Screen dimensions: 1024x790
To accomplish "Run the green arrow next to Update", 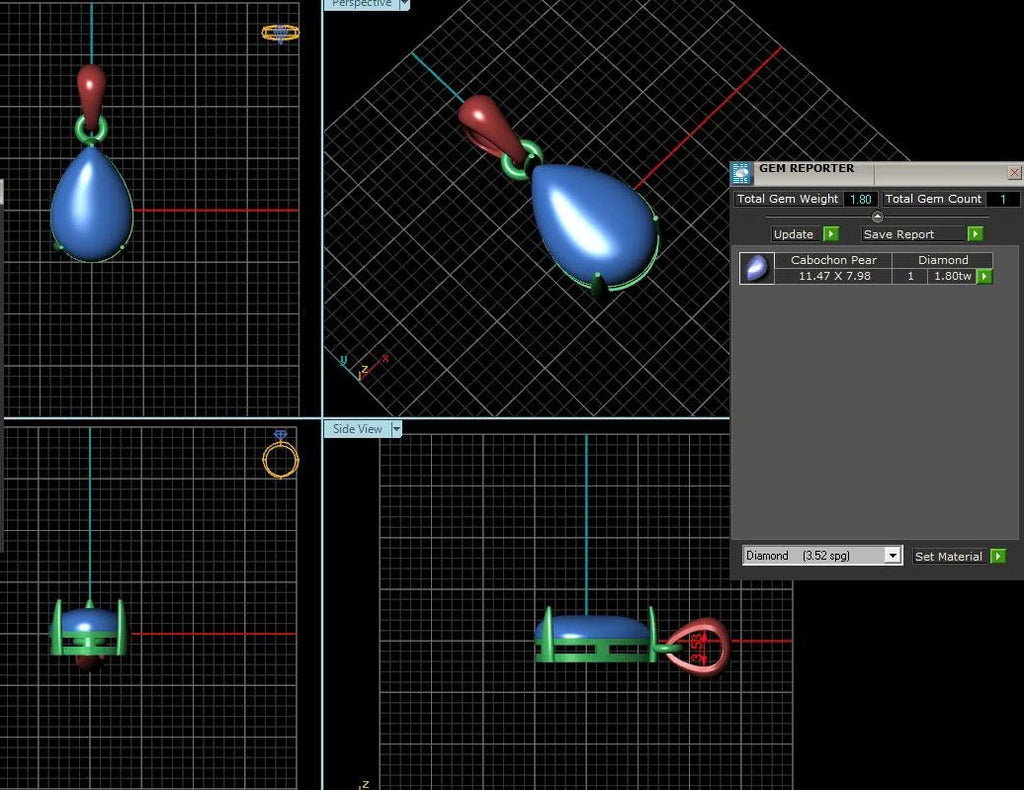I will (831, 234).
